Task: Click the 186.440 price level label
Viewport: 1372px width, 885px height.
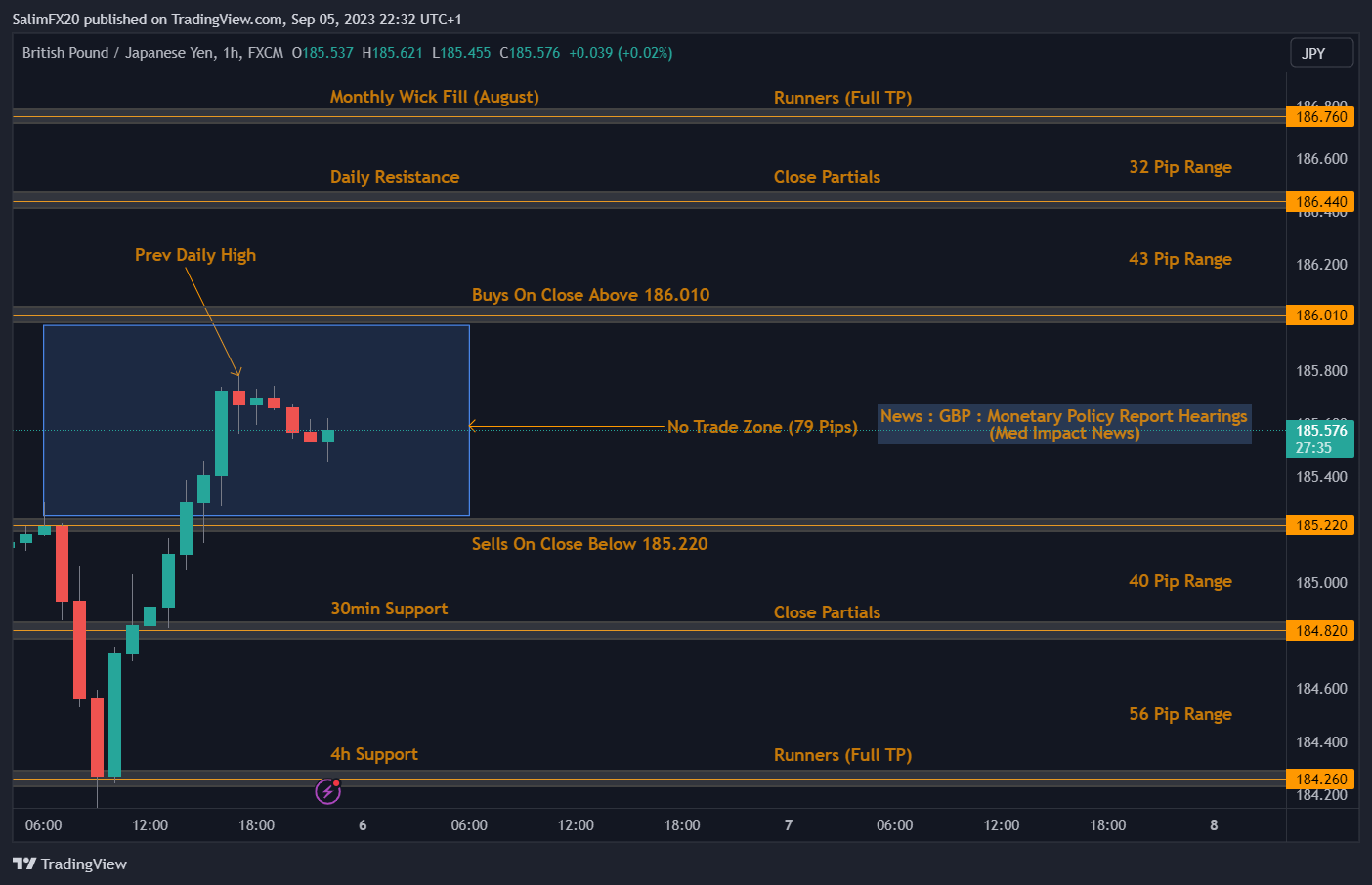Action: tap(1320, 202)
